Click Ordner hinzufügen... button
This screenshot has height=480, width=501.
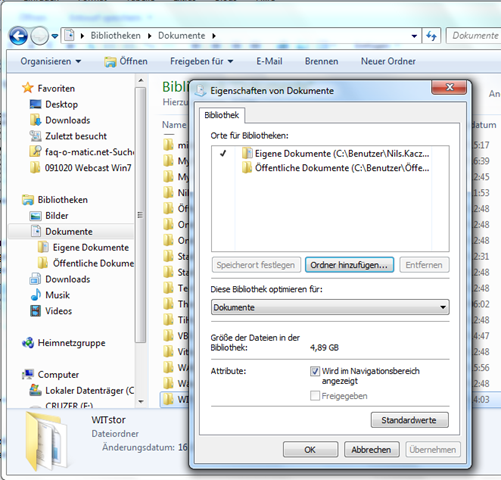pyautogui.click(x=349, y=265)
